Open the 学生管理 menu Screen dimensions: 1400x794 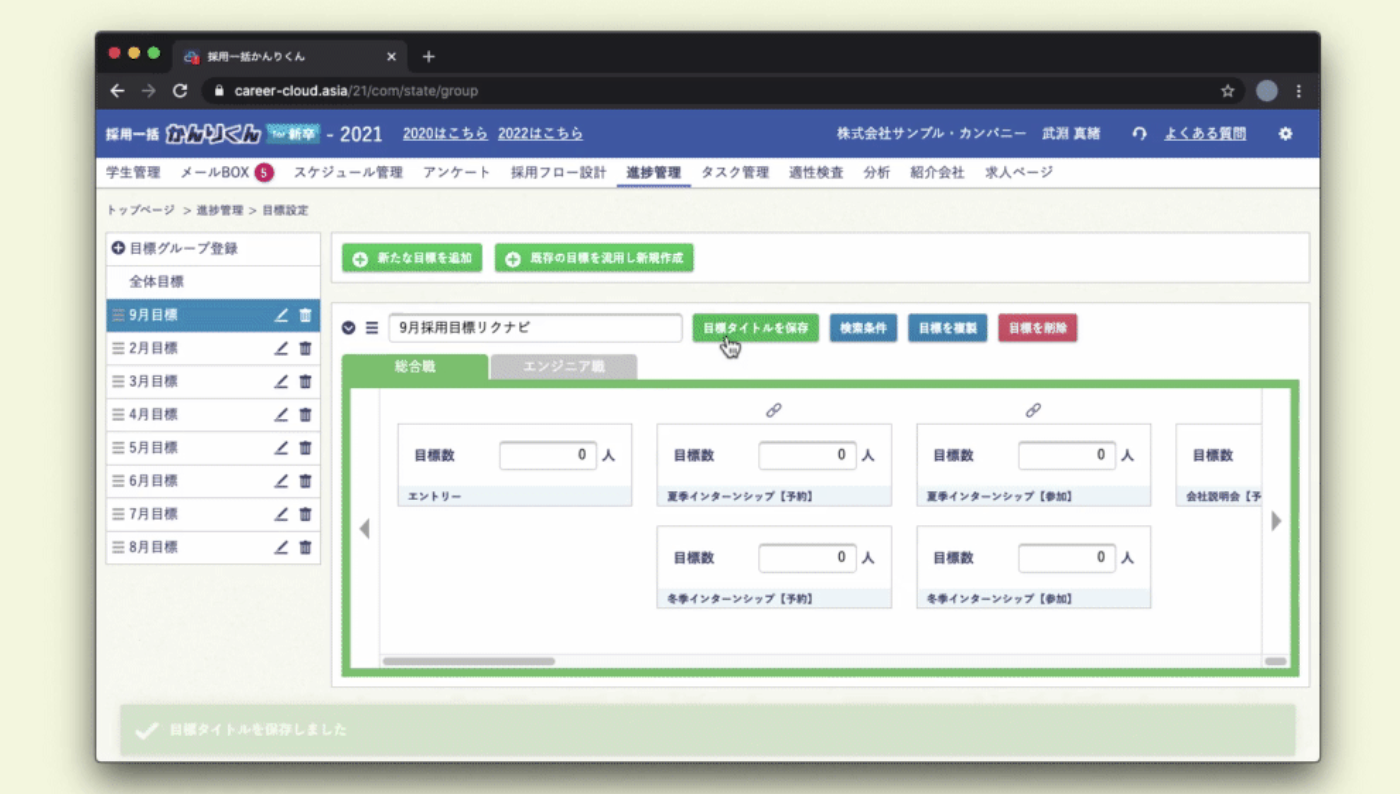pyautogui.click(x=133, y=172)
